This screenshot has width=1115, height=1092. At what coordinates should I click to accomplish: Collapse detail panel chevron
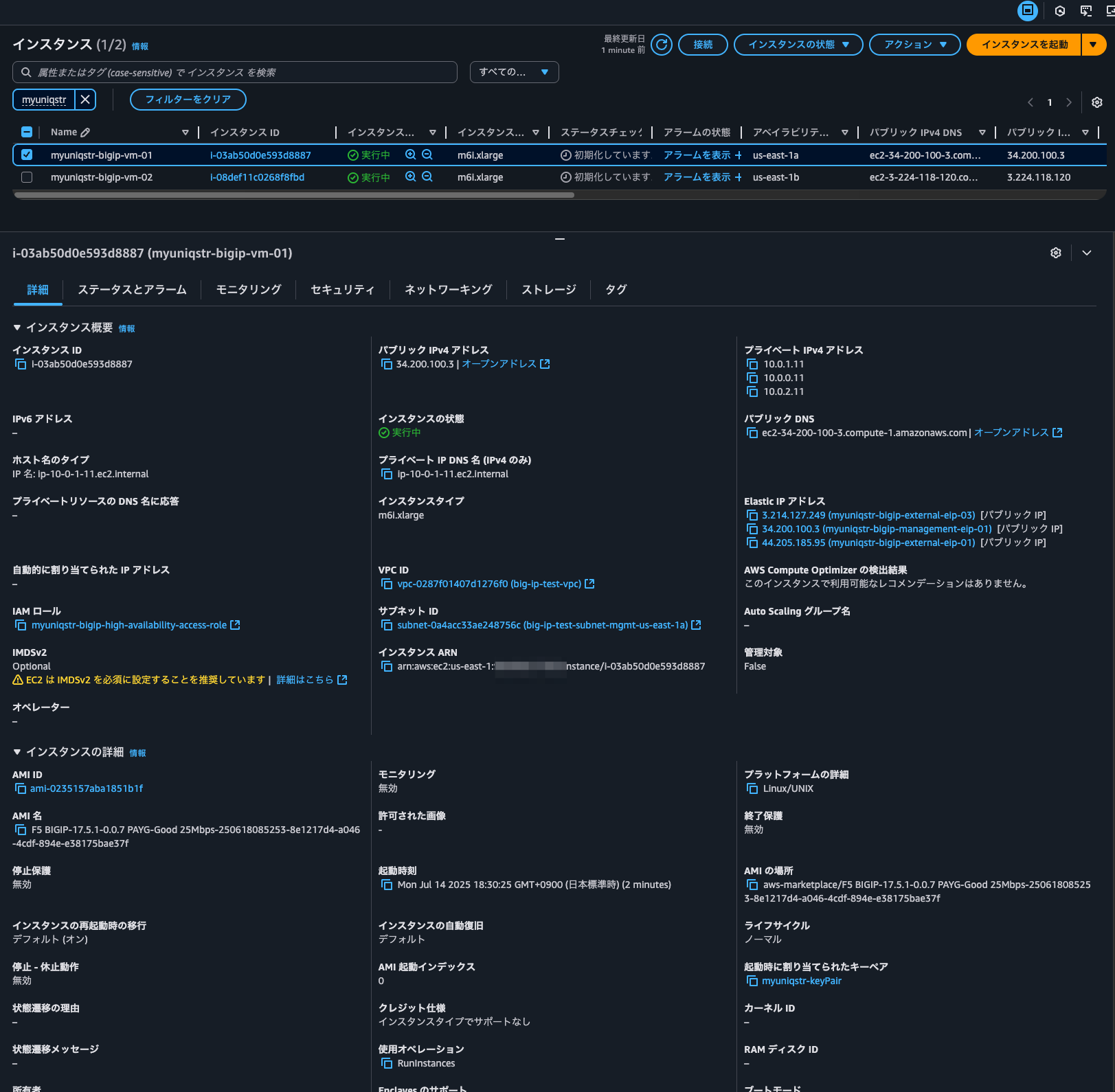pos(1087,253)
